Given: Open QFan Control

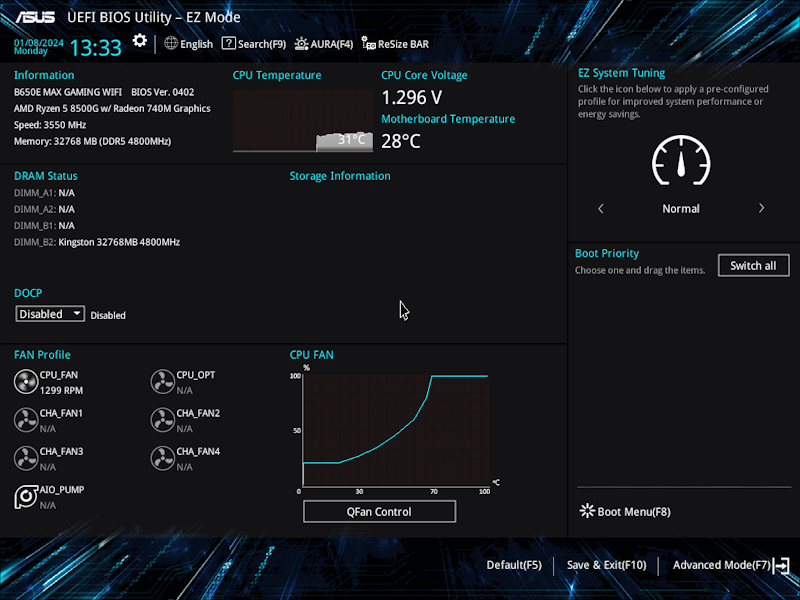Looking at the screenshot, I should [379, 512].
